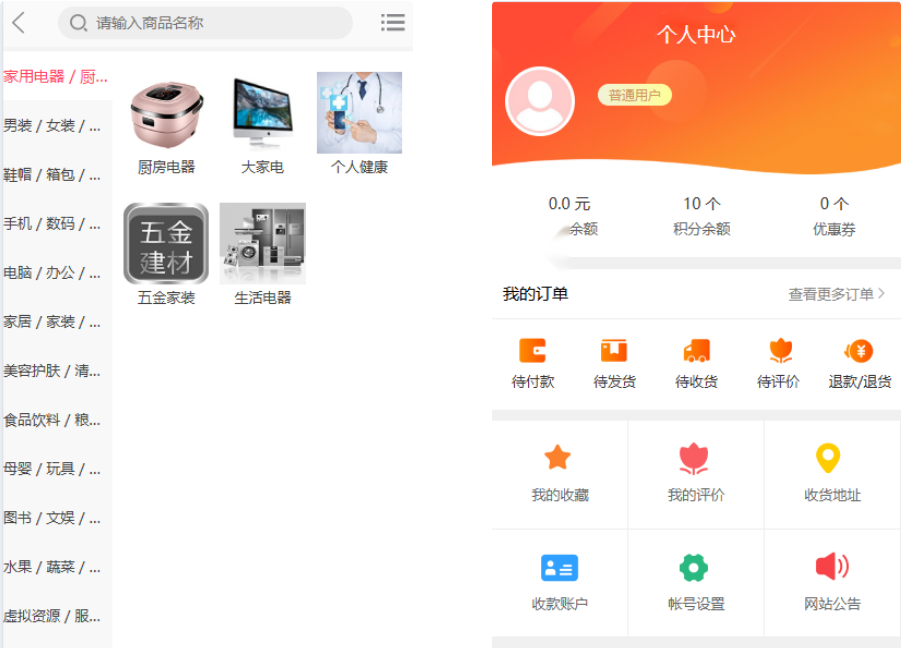Select the 手机/数码 category
The width and height of the screenshot is (904, 648).
click(50, 225)
